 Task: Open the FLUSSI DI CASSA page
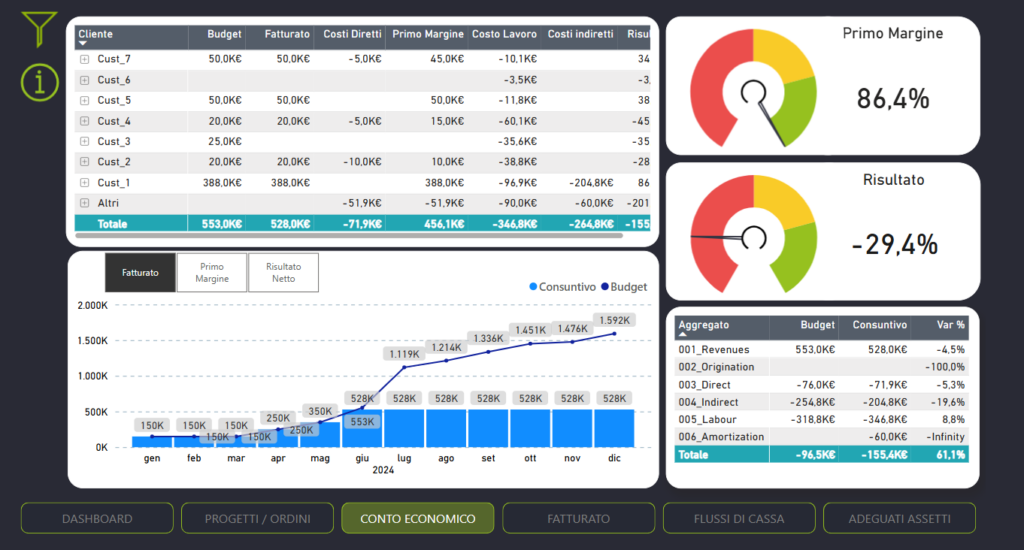click(739, 518)
